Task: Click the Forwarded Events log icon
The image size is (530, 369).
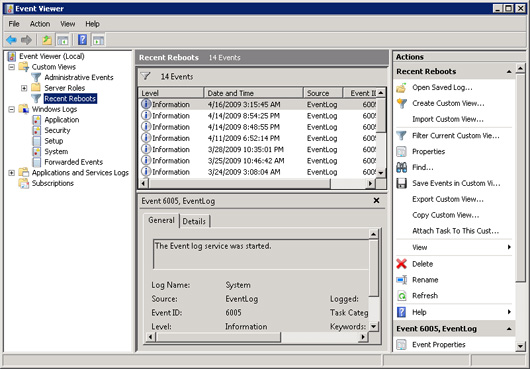Action: pos(37,162)
